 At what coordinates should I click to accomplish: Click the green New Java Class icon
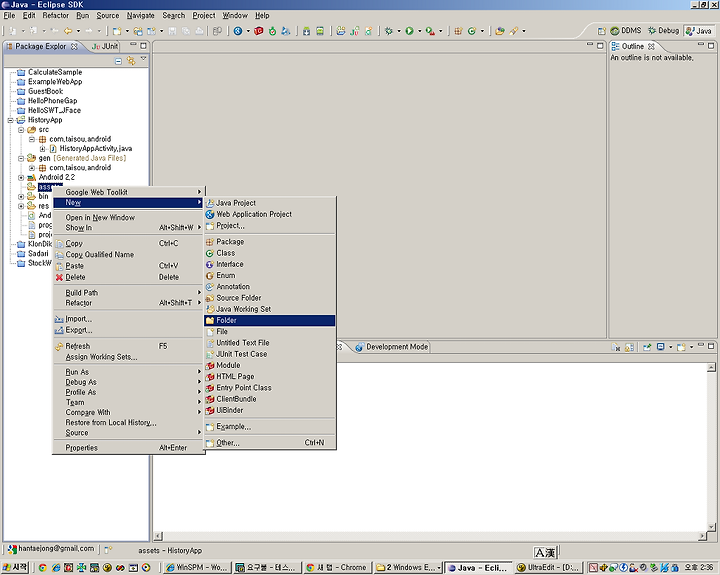(x=472, y=31)
